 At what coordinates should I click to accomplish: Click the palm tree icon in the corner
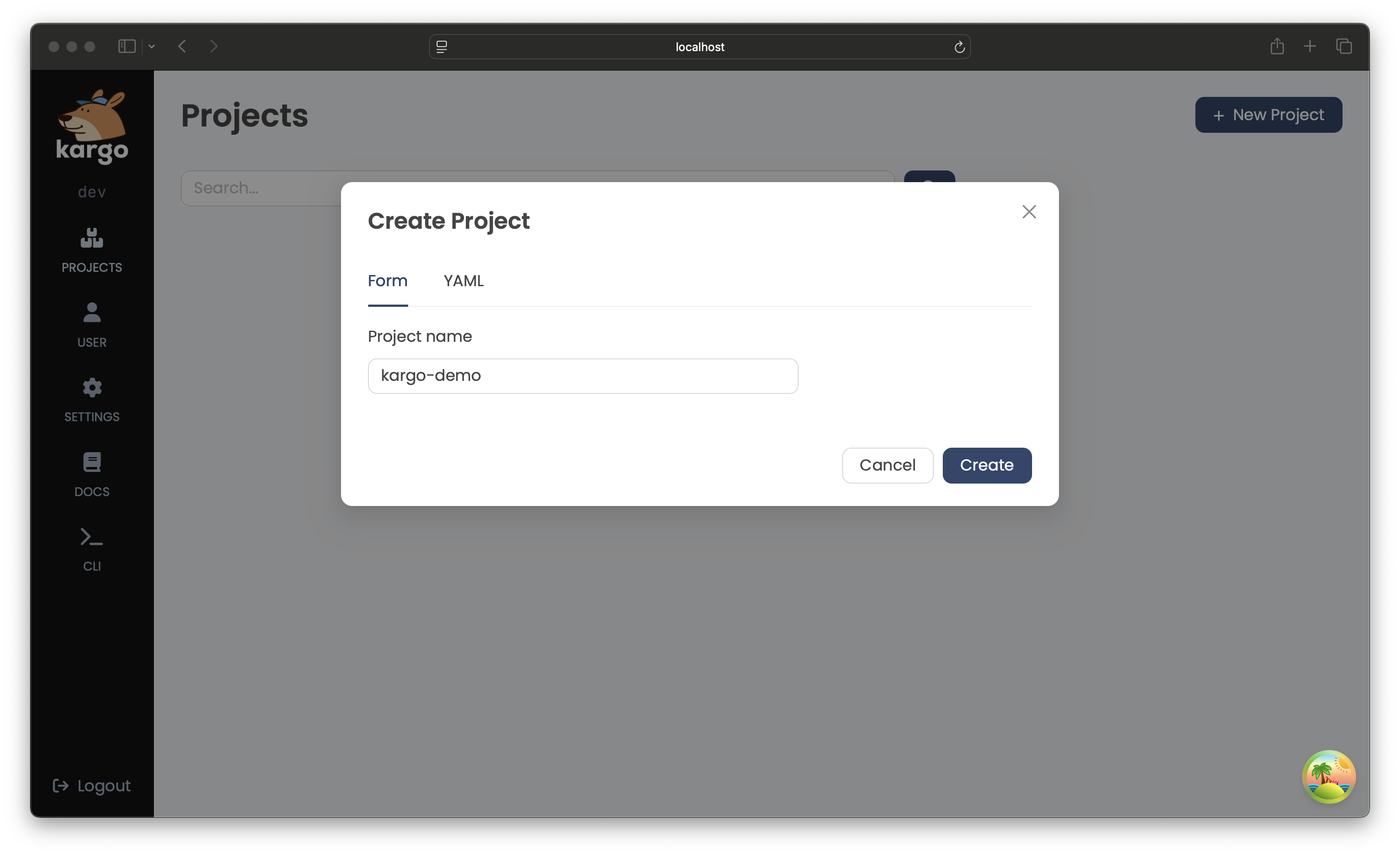click(x=1328, y=776)
